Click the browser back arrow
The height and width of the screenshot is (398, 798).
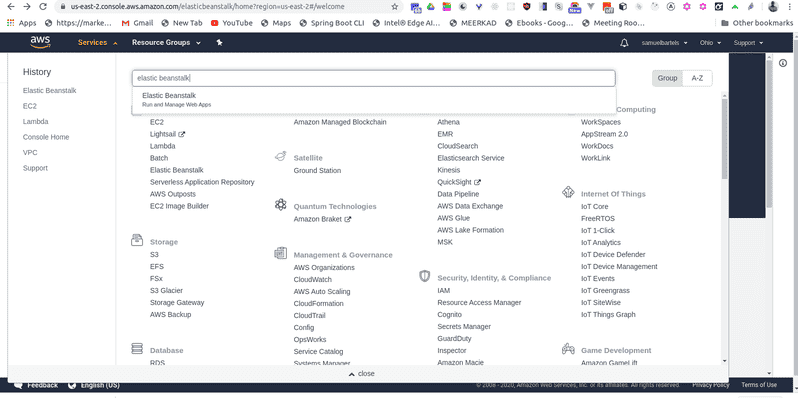(11, 7)
